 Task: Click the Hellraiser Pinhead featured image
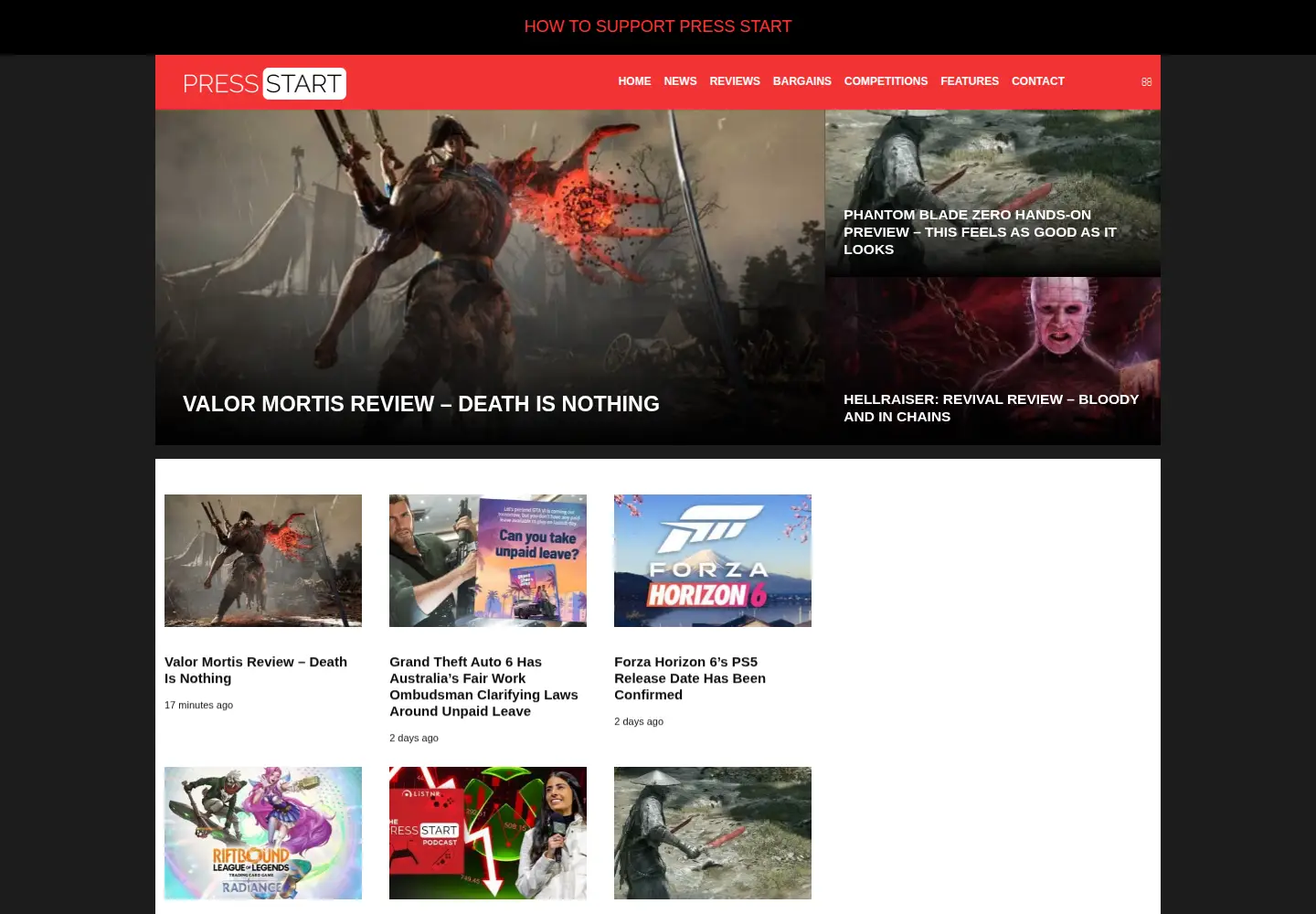tap(992, 361)
